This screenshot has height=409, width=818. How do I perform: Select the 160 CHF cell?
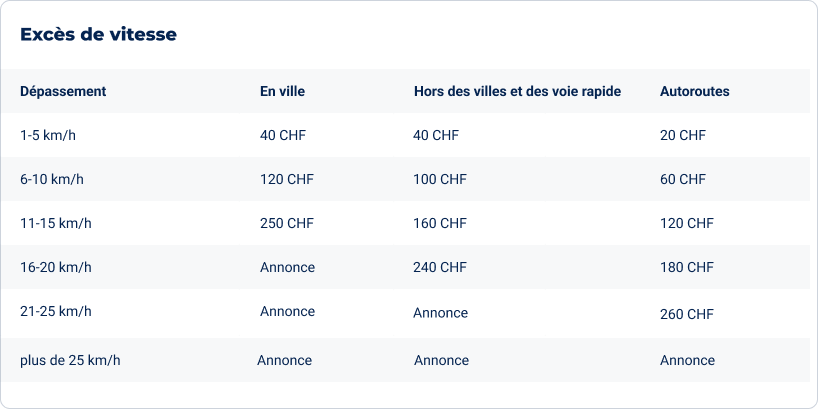point(440,223)
